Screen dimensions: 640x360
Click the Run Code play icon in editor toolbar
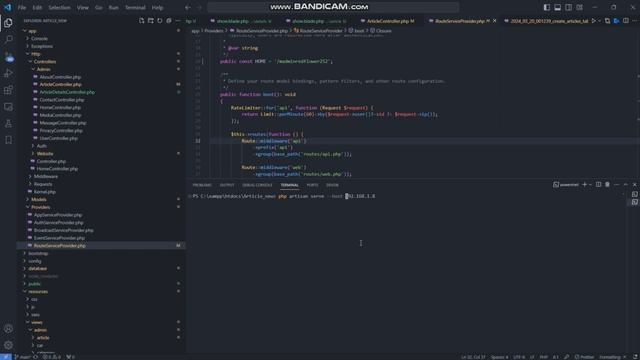coord(594,21)
